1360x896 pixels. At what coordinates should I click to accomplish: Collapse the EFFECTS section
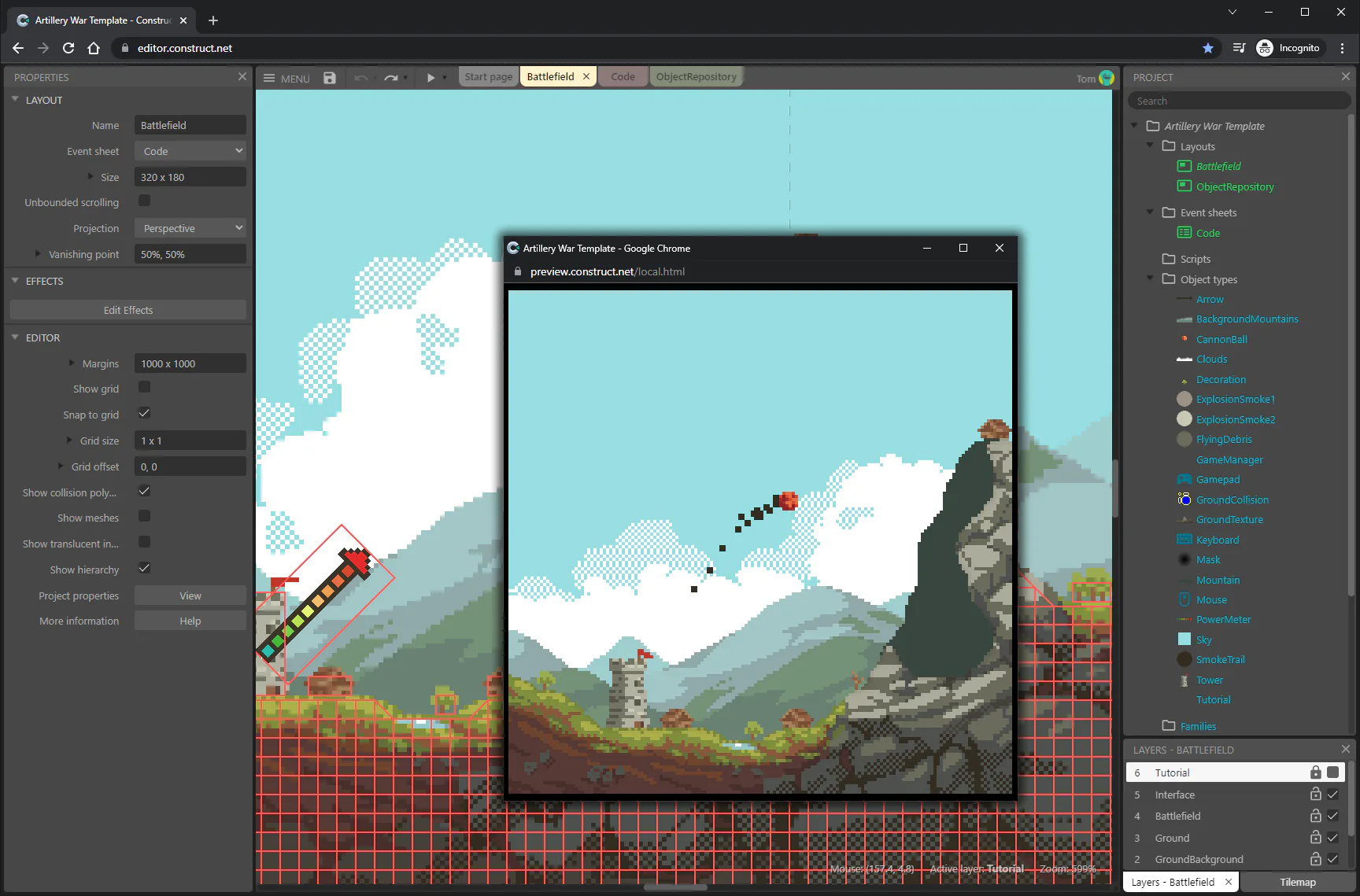coord(15,281)
